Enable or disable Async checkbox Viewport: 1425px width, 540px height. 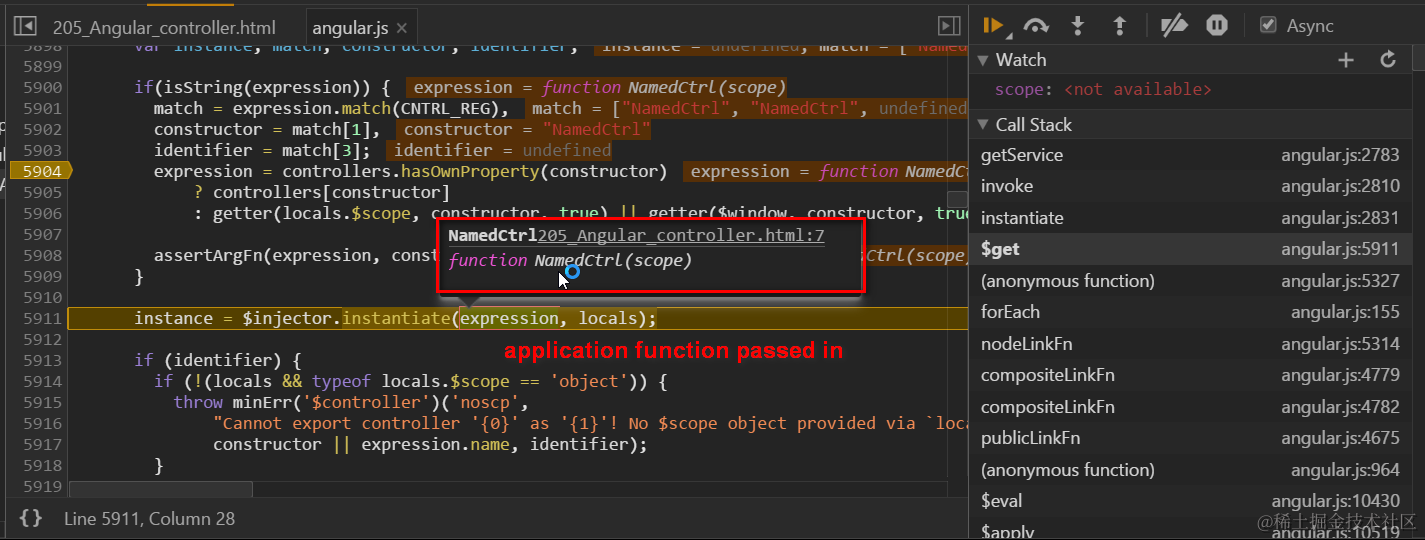pos(1268,26)
